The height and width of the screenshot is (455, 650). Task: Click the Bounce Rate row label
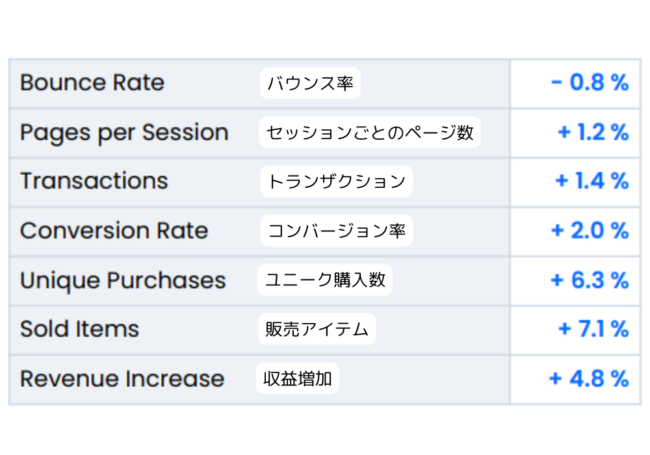pyautogui.click(x=92, y=83)
